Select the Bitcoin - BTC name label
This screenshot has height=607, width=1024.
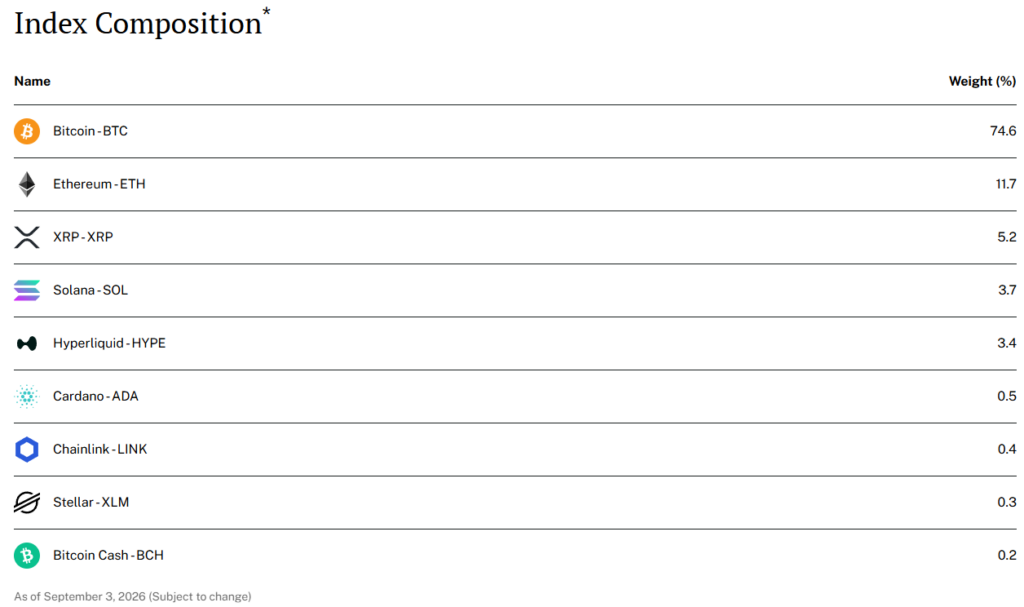click(90, 131)
